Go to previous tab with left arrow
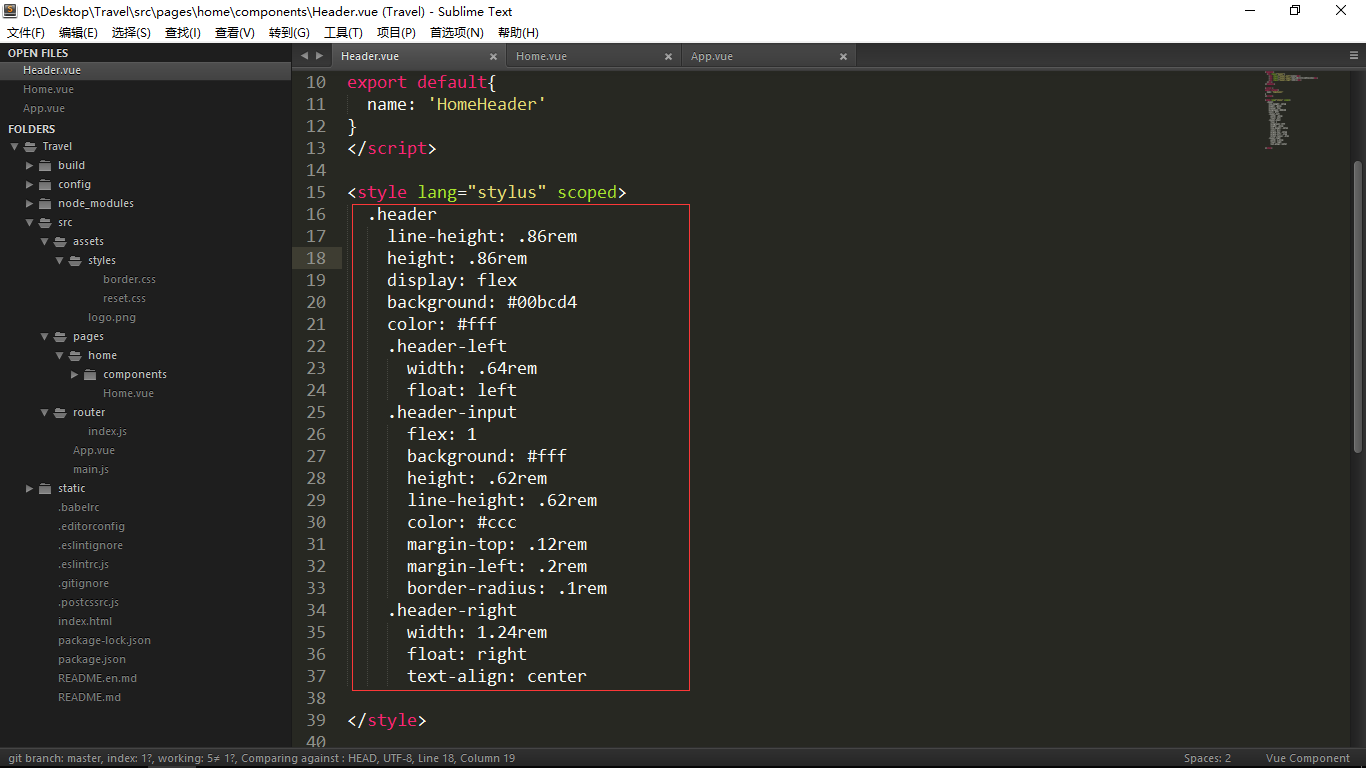 (x=304, y=56)
